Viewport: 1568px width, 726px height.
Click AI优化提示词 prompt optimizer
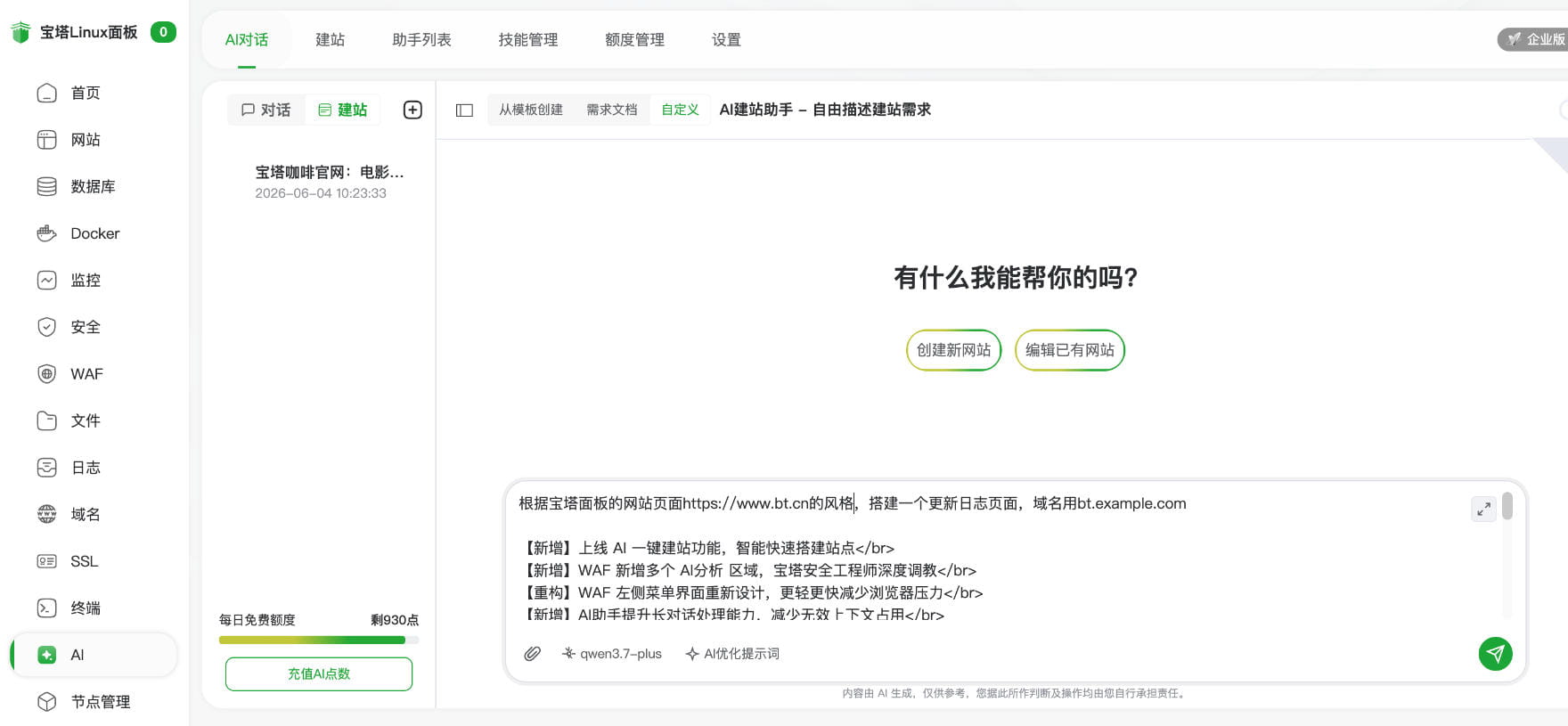click(x=732, y=654)
